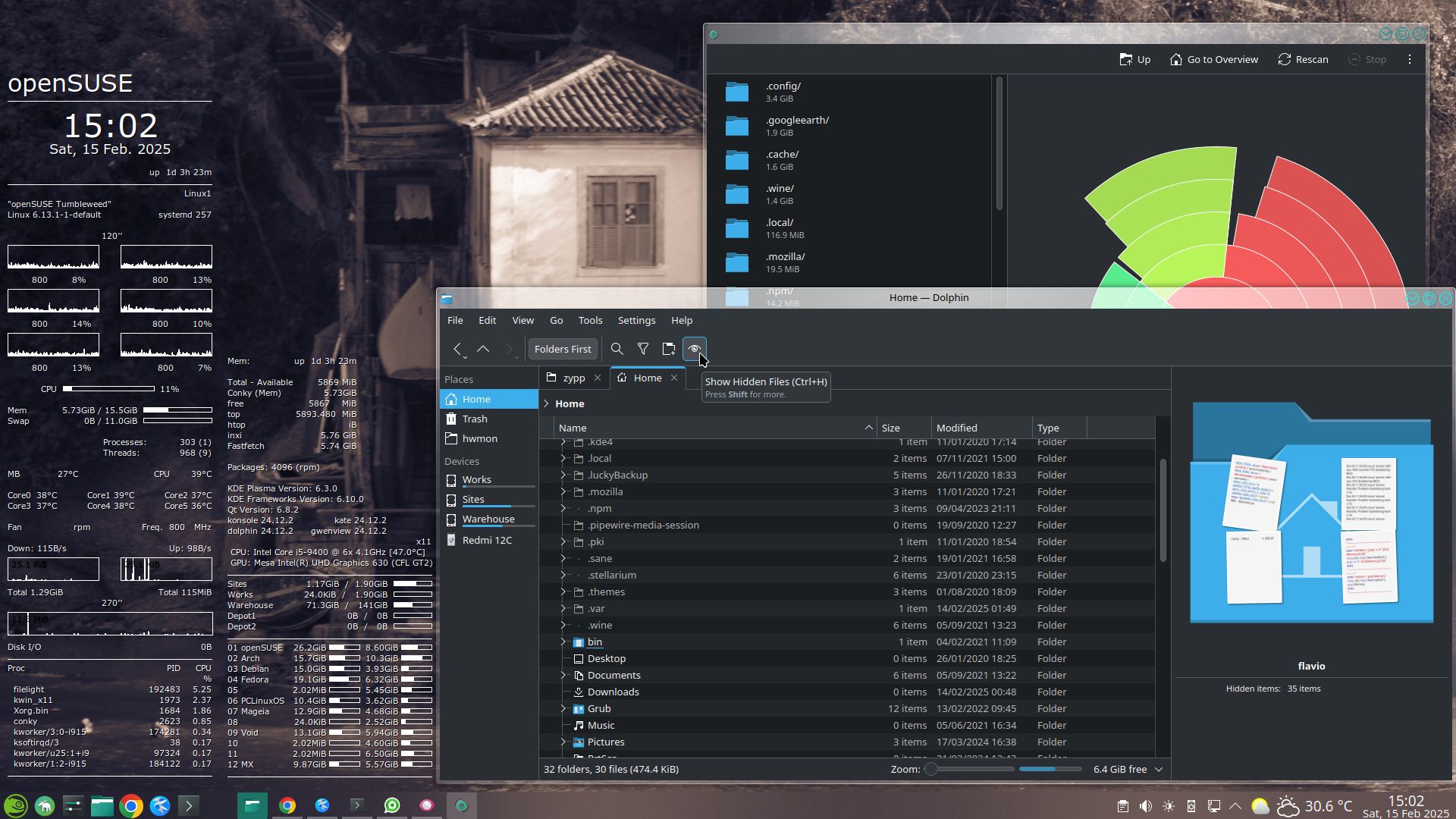This screenshot has width=1456, height=819.
Task: Expand breadcrumb arrow before Home
Action: 546,403
